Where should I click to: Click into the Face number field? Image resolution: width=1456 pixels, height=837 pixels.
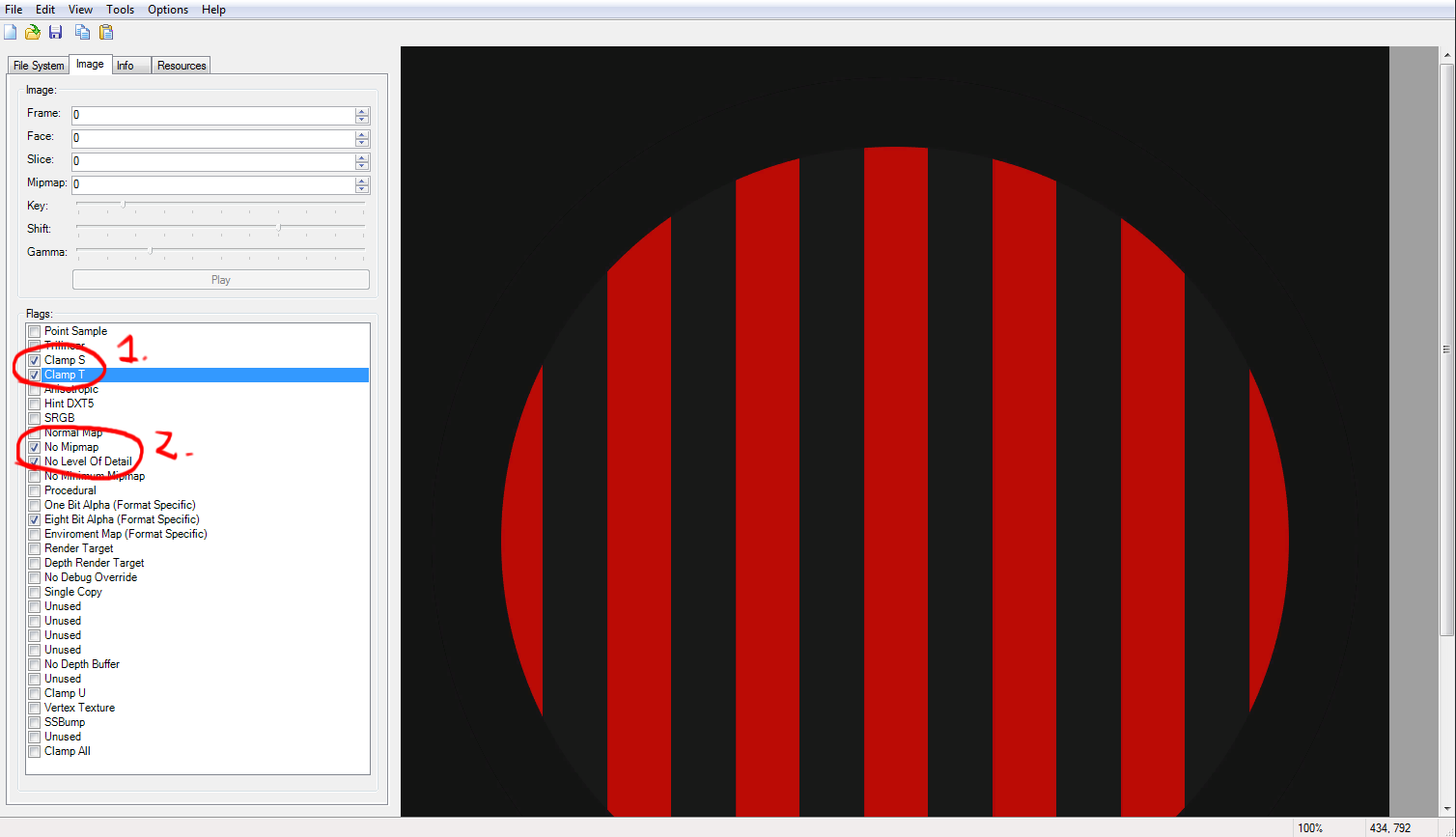point(213,138)
